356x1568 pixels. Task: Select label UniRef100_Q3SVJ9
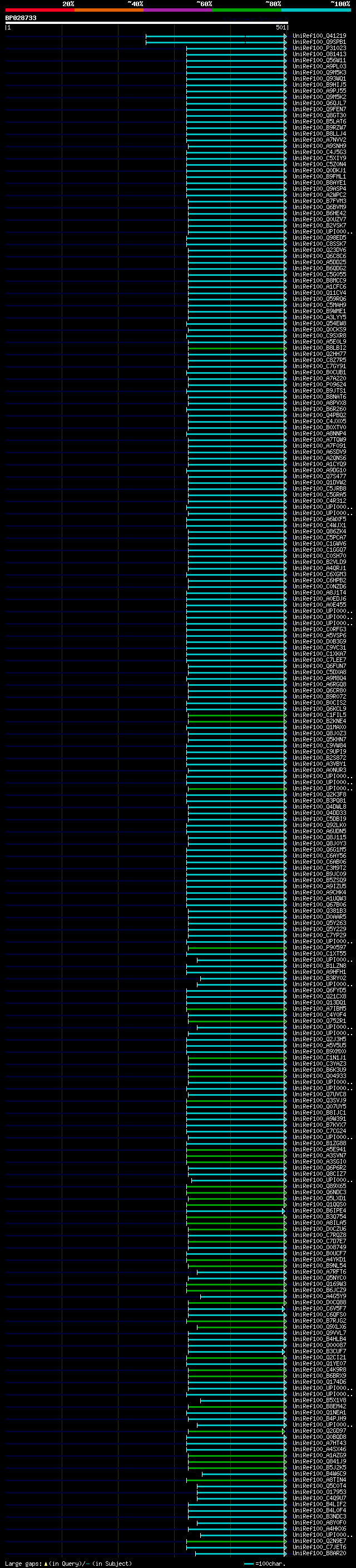click(319, 1101)
